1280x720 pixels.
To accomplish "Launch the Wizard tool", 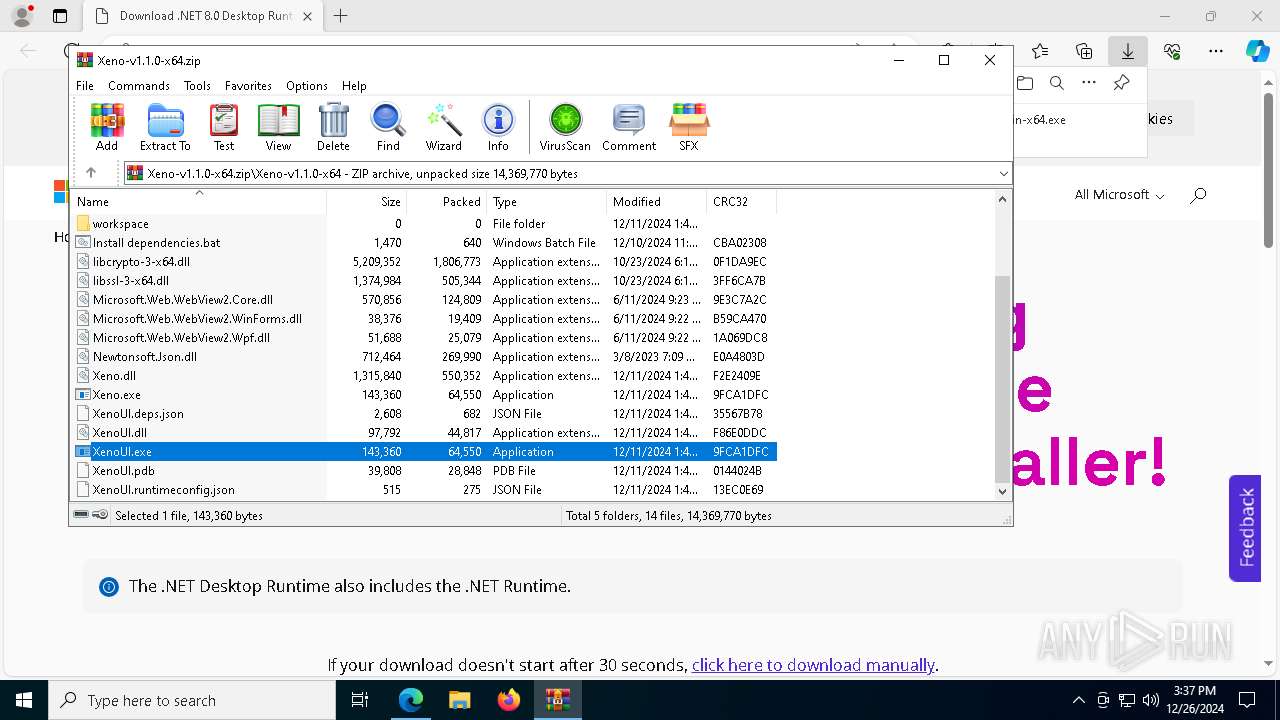I will 443,127.
